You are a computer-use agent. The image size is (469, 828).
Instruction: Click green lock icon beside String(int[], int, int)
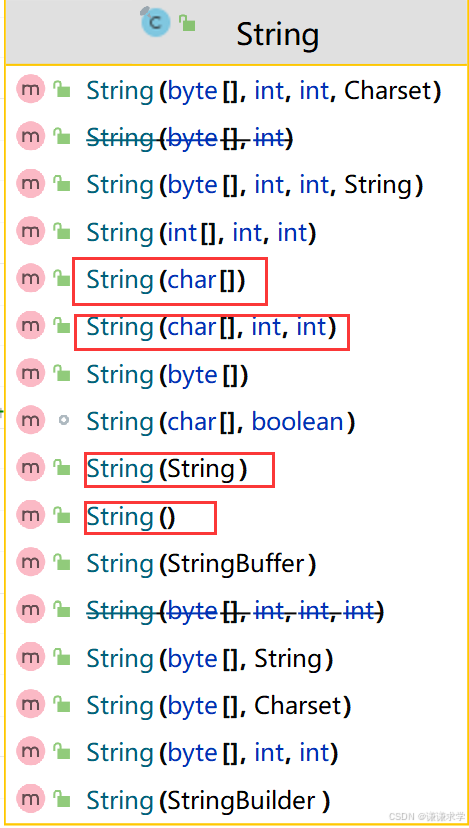[x=62, y=232]
